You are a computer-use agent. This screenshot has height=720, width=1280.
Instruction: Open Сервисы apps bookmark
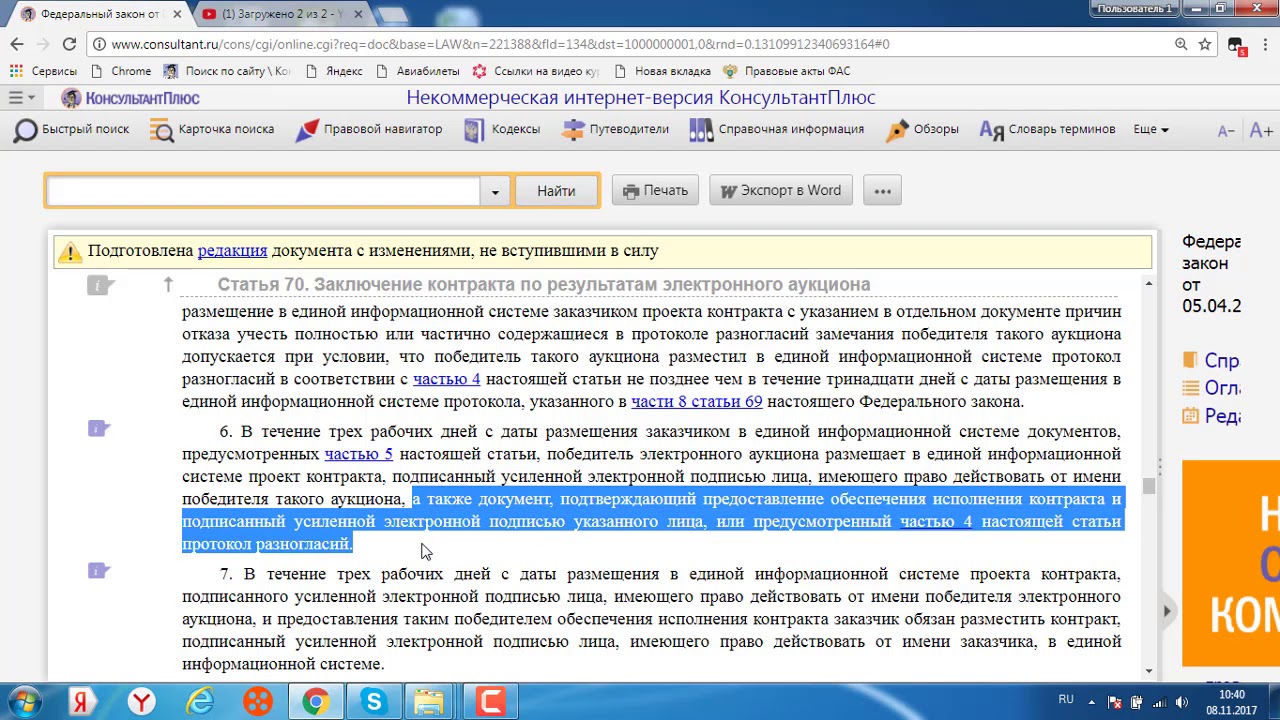coord(43,71)
